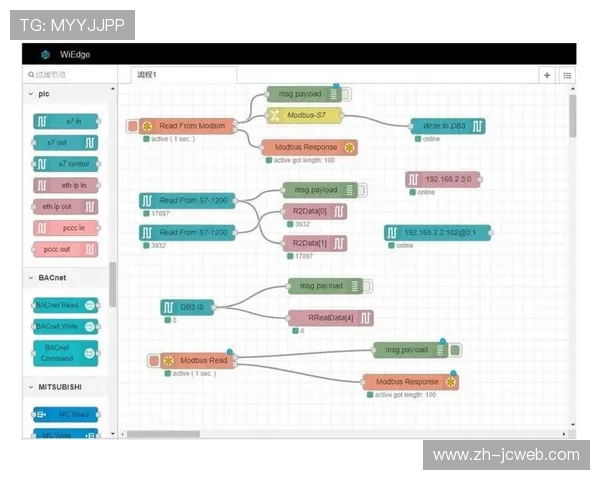Collapse the BACnet palette category

pyautogui.click(x=30, y=277)
